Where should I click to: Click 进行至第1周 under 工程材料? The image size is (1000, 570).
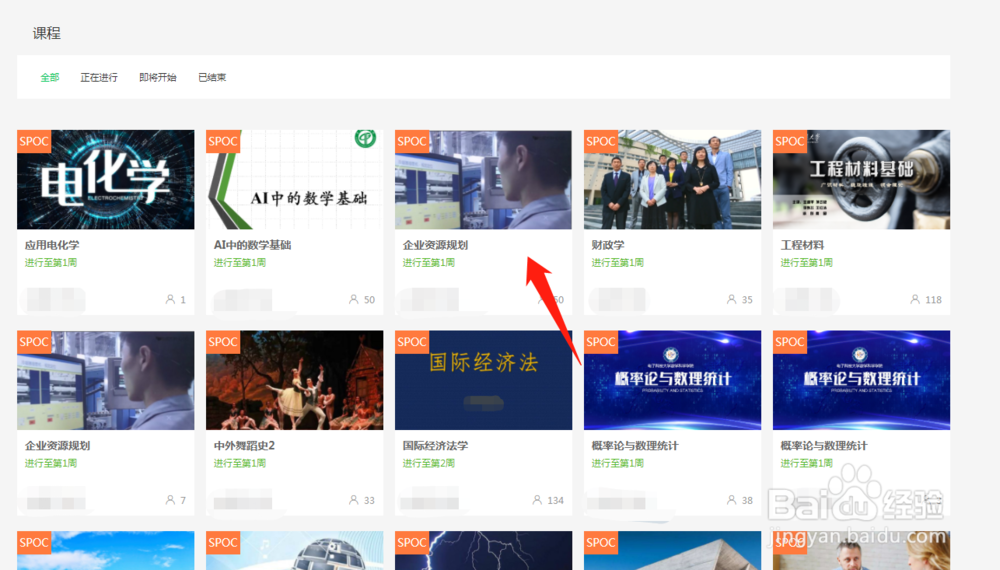tap(807, 262)
